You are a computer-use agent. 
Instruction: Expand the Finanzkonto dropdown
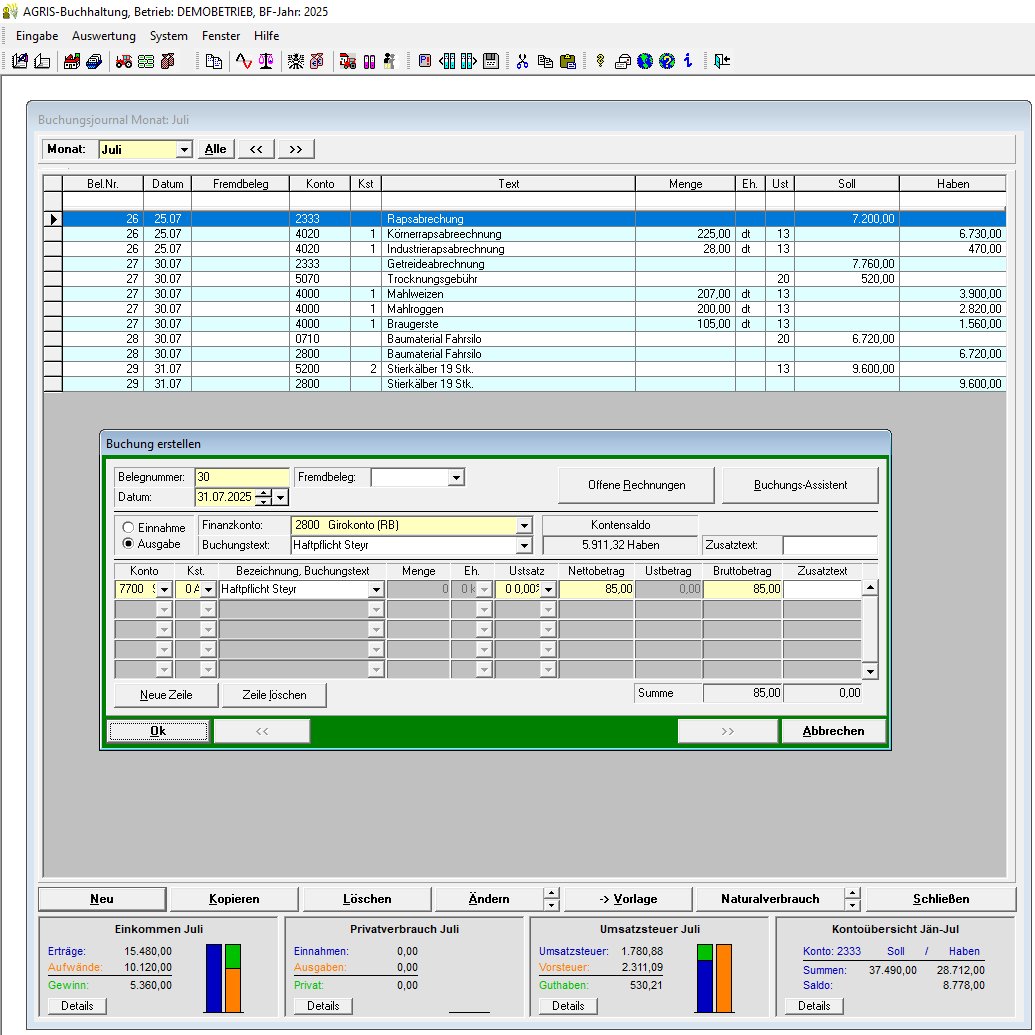tap(524, 525)
